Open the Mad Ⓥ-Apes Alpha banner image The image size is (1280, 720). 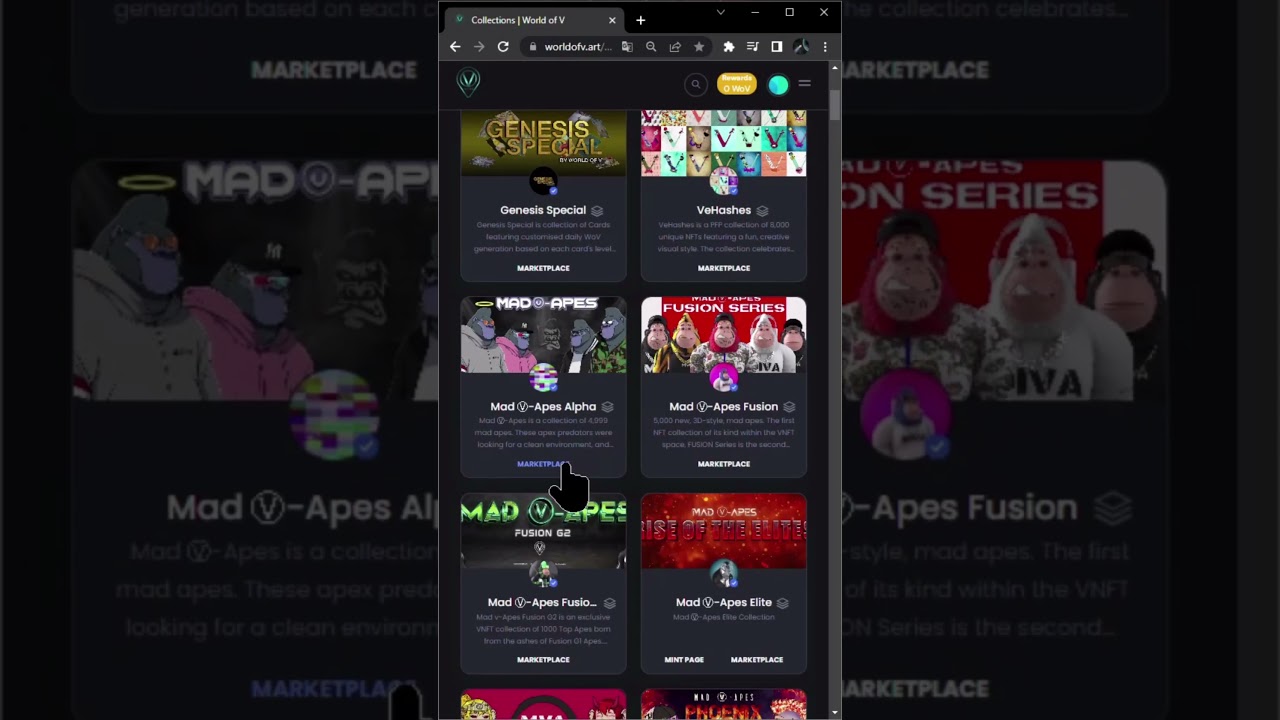coord(543,335)
